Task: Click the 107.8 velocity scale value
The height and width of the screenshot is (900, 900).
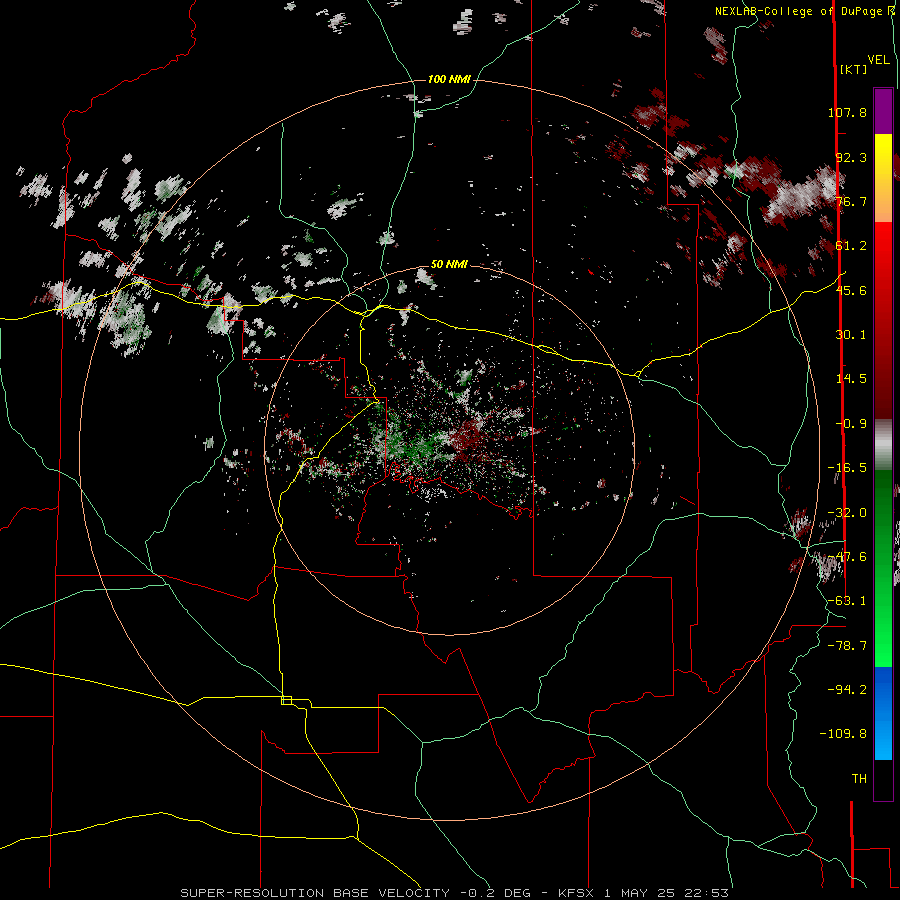Action: click(x=847, y=112)
